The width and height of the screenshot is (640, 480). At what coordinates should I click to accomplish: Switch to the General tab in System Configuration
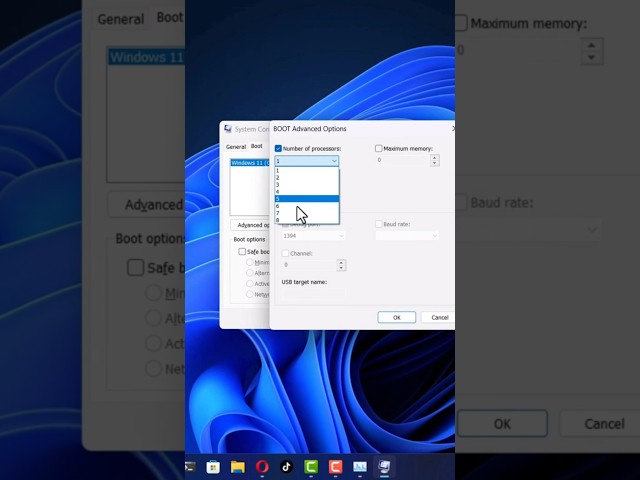(236, 147)
